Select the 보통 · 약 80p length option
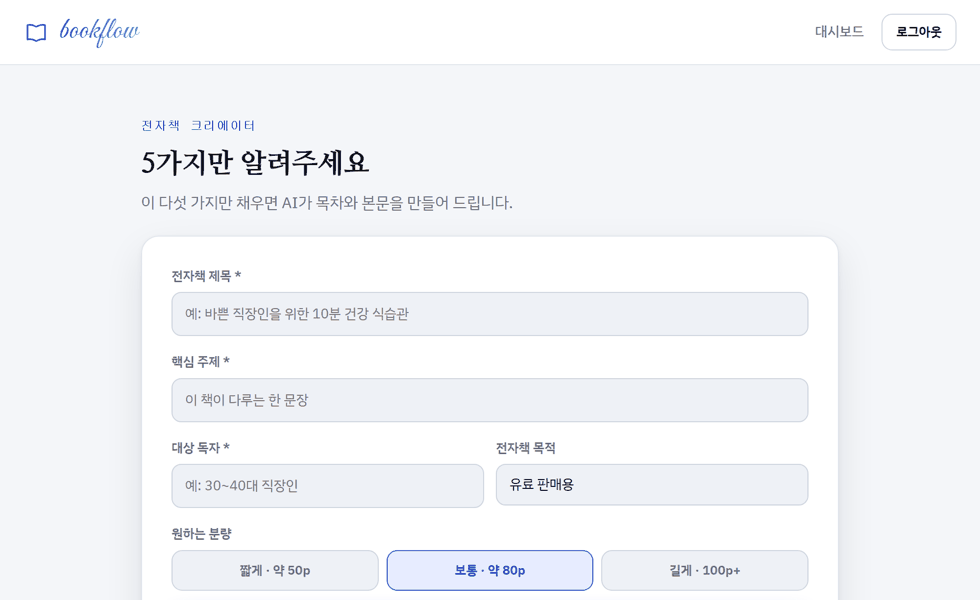The width and height of the screenshot is (980, 600). click(489, 570)
